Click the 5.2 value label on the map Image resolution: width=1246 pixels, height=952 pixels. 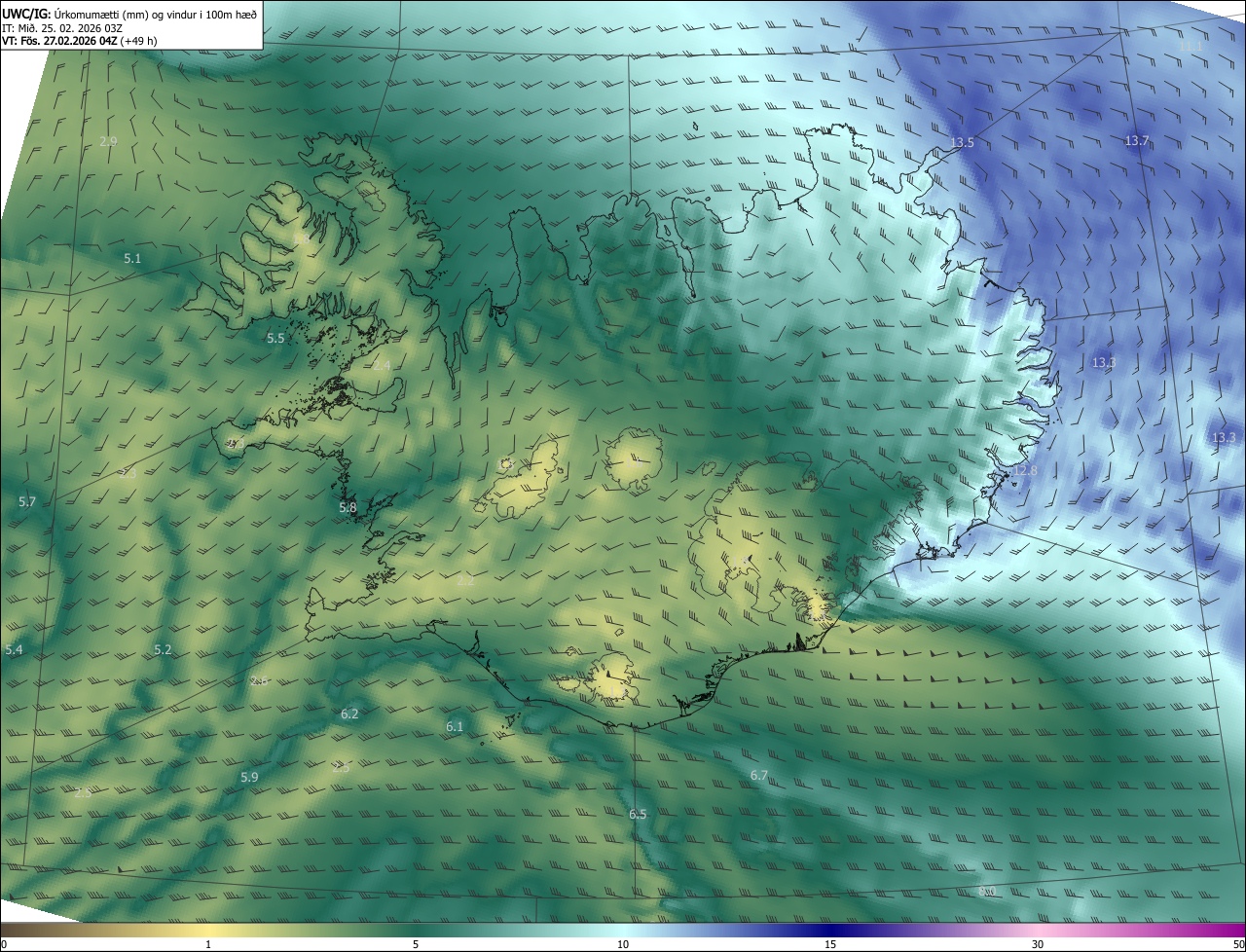(163, 649)
